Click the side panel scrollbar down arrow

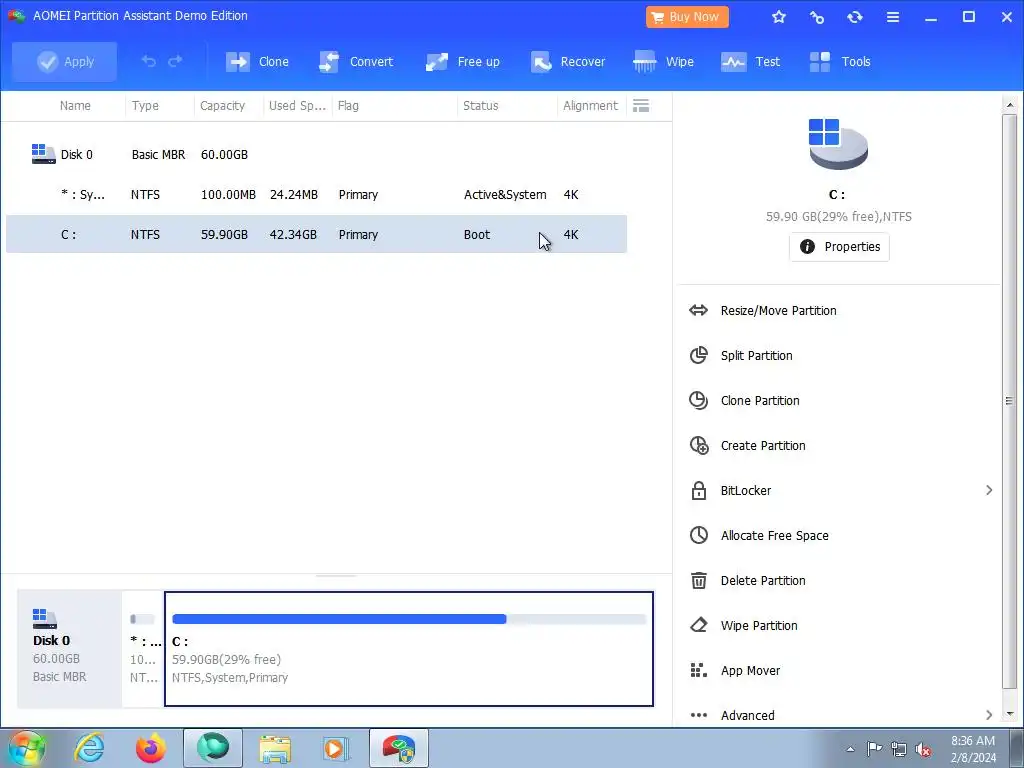click(1010, 714)
